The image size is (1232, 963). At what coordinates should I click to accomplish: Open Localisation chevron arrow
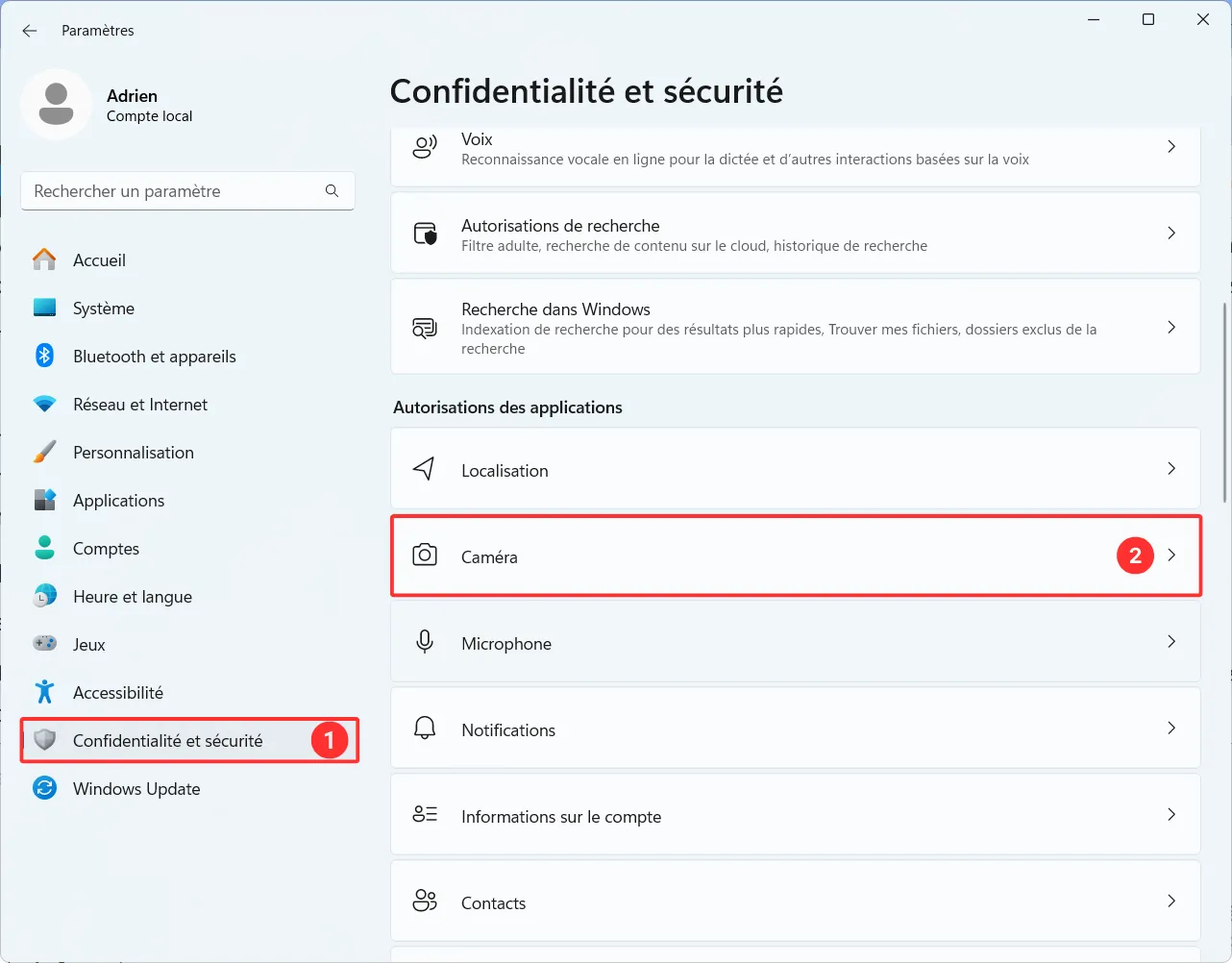click(1171, 468)
